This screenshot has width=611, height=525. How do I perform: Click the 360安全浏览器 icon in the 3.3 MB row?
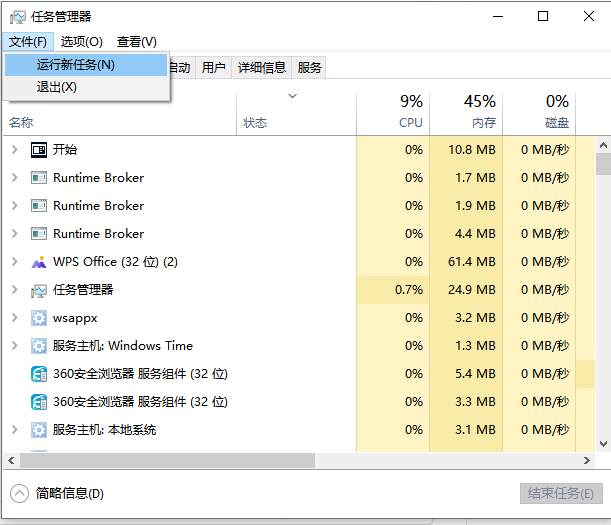(39, 402)
